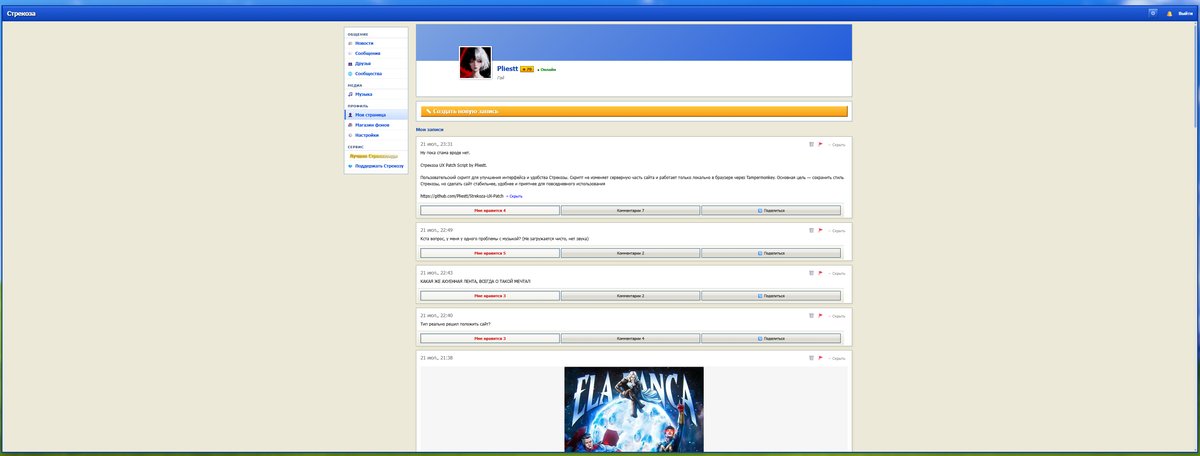Log out via the Выйти link
This screenshot has height=456, width=1200.
point(1185,13)
